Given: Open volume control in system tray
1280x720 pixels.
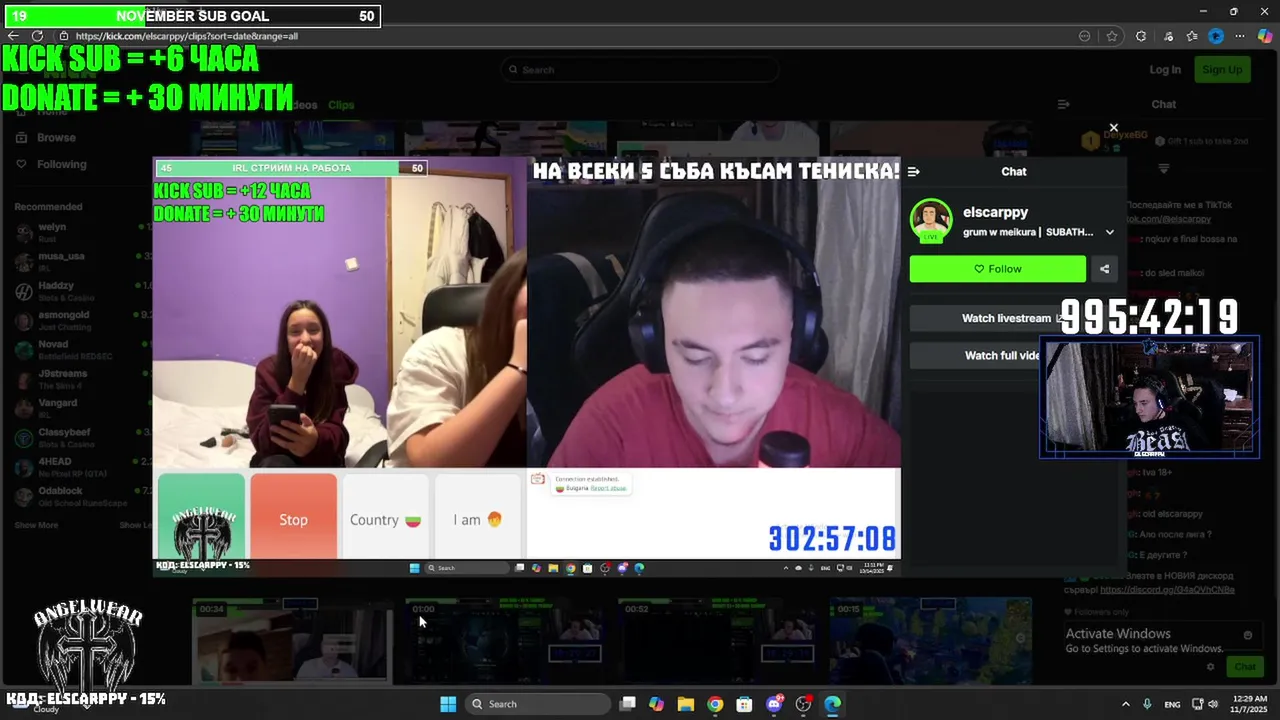Looking at the screenshot, I should click(1213, 704).
